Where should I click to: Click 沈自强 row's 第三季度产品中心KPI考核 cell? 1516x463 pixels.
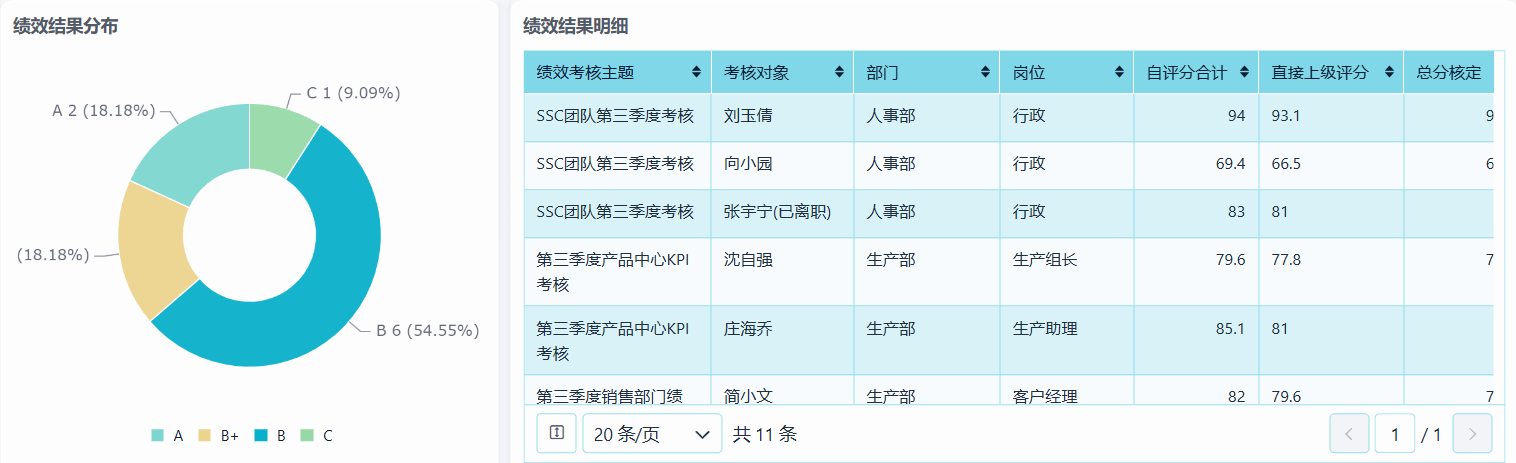pos(617,272)
